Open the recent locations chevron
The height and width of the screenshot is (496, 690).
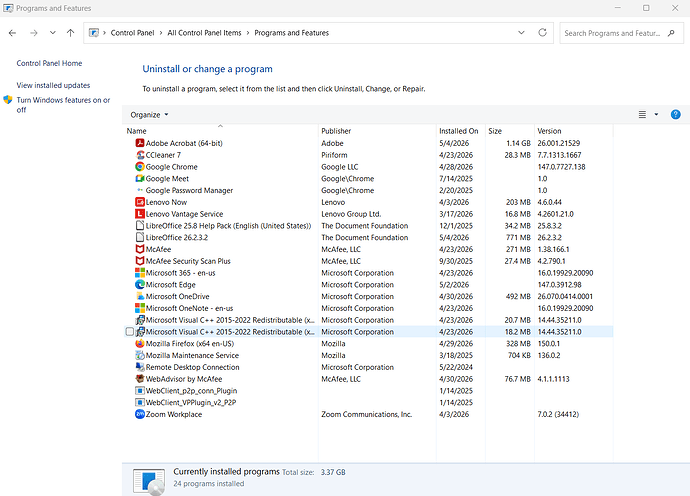click(x=53, y=33)
